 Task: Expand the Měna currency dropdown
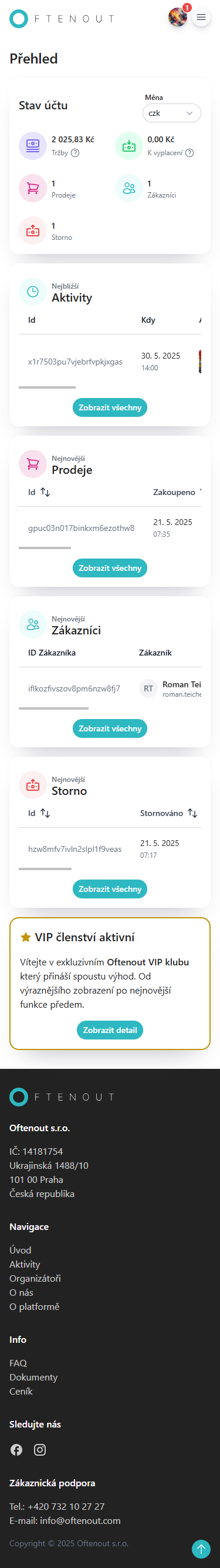click(171, 113)
